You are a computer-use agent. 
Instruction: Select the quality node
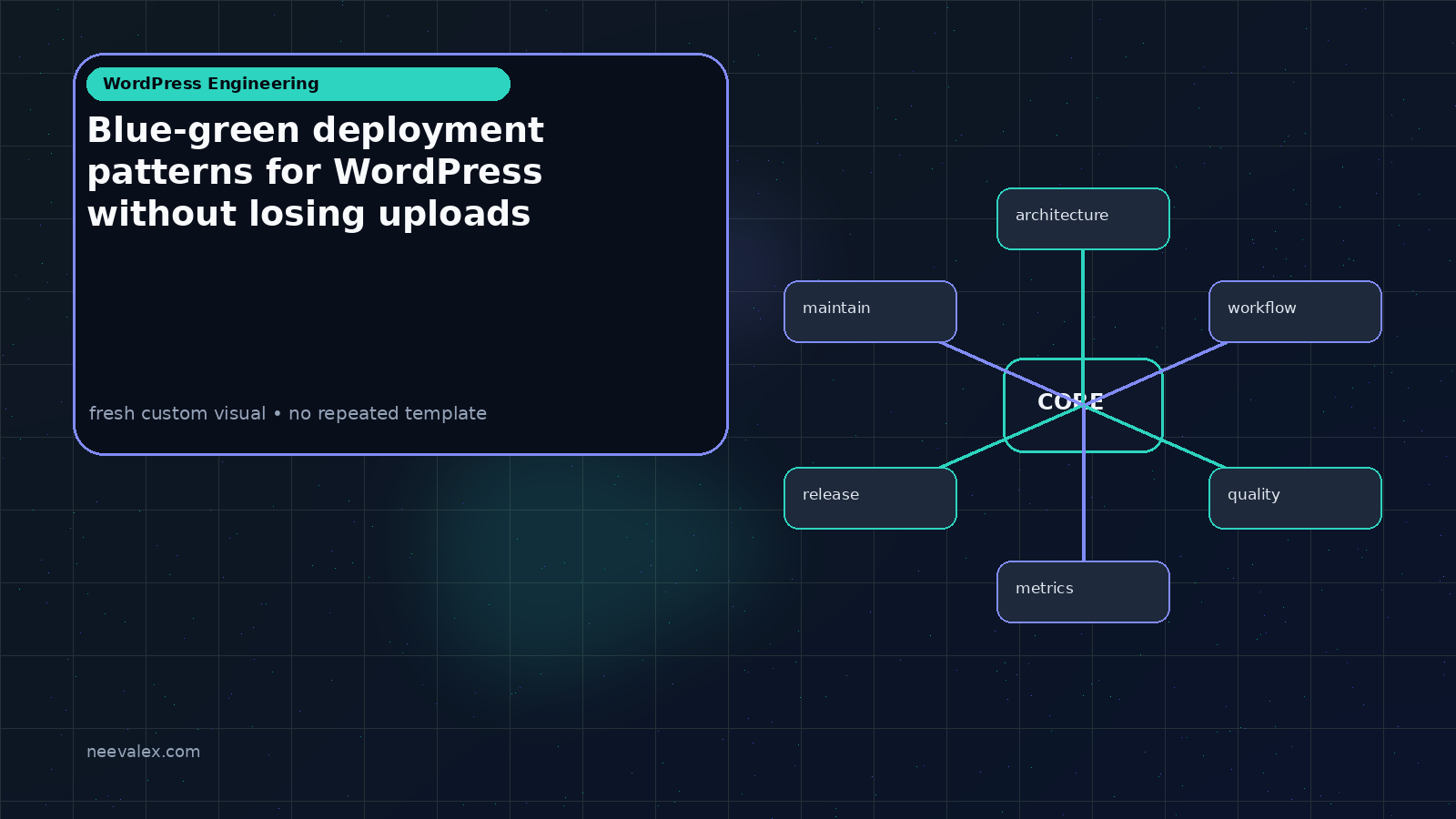(1295, 498)
